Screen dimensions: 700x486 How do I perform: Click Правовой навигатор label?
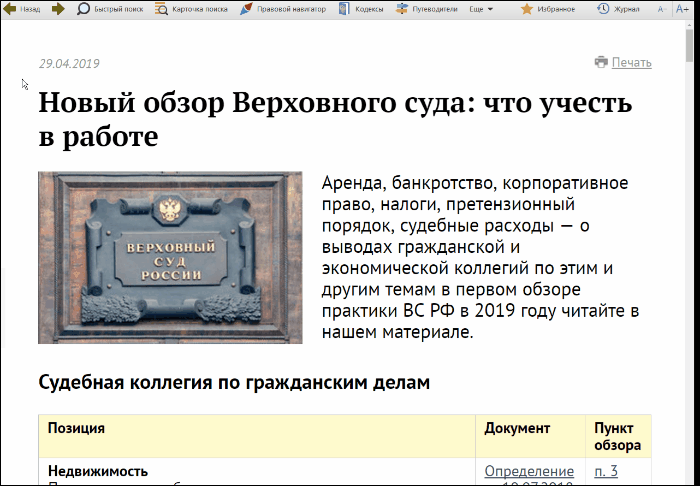pyautogui.click(x=292, y=9)
